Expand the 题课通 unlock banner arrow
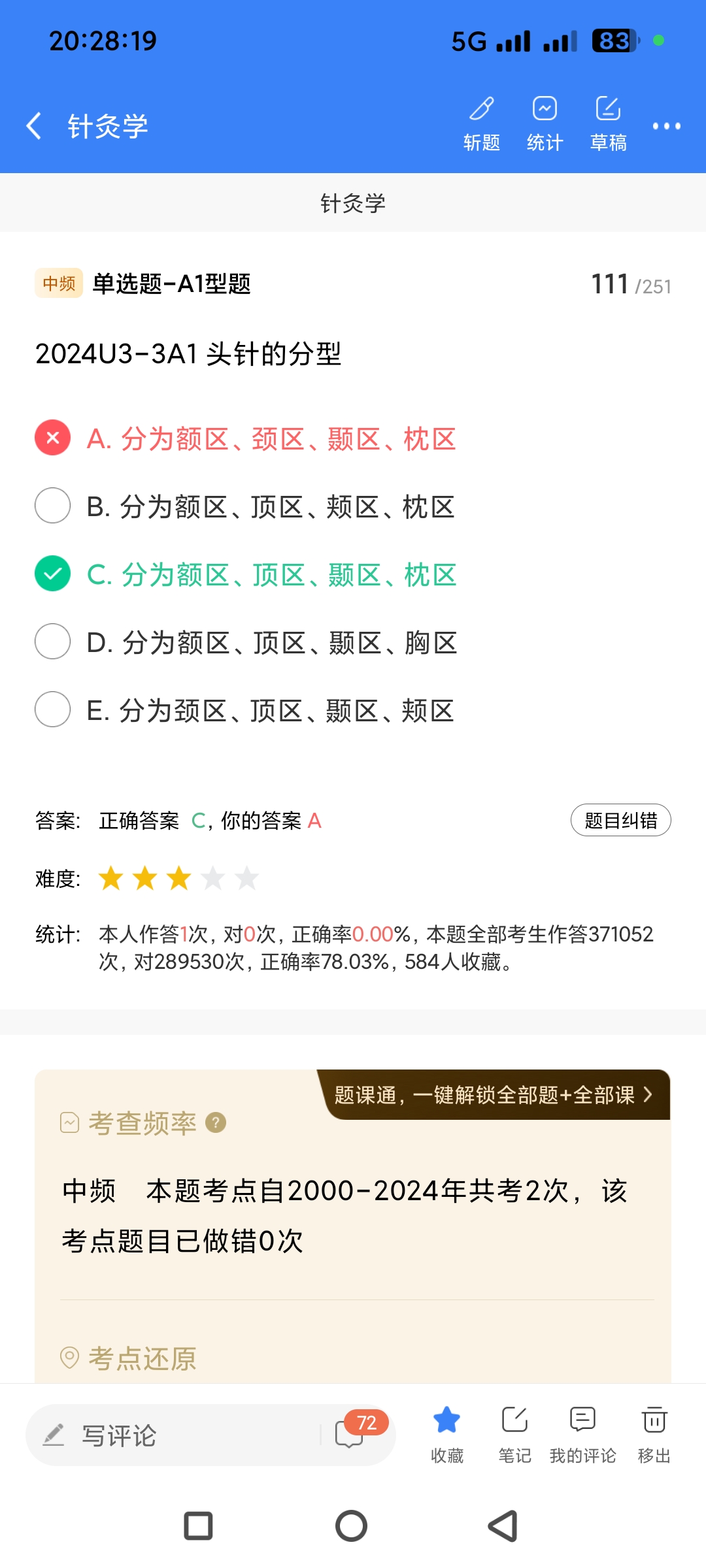706x1568 pixels. pos(647,1094)
